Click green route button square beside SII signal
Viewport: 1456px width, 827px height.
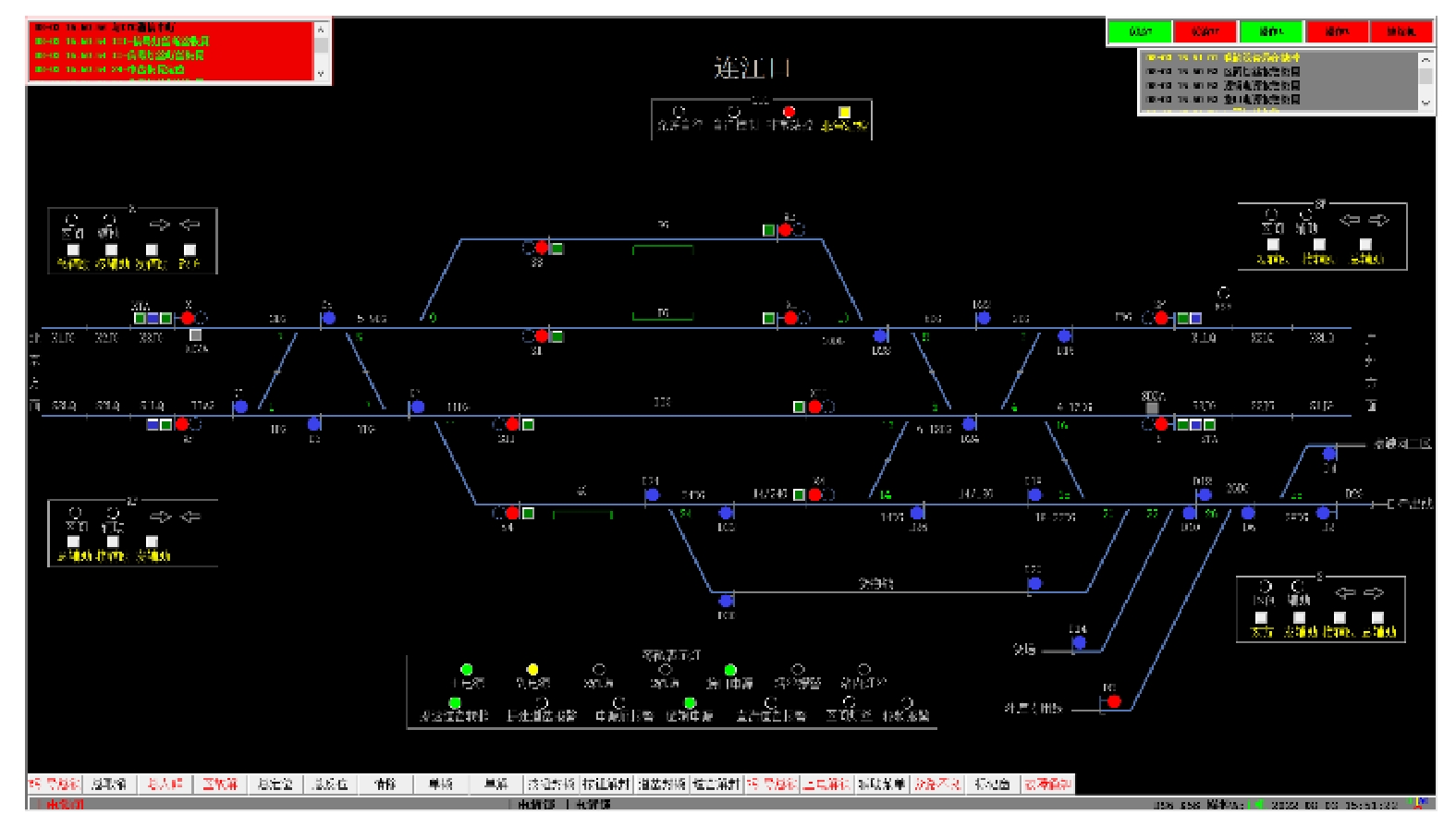tap(528, 424)
